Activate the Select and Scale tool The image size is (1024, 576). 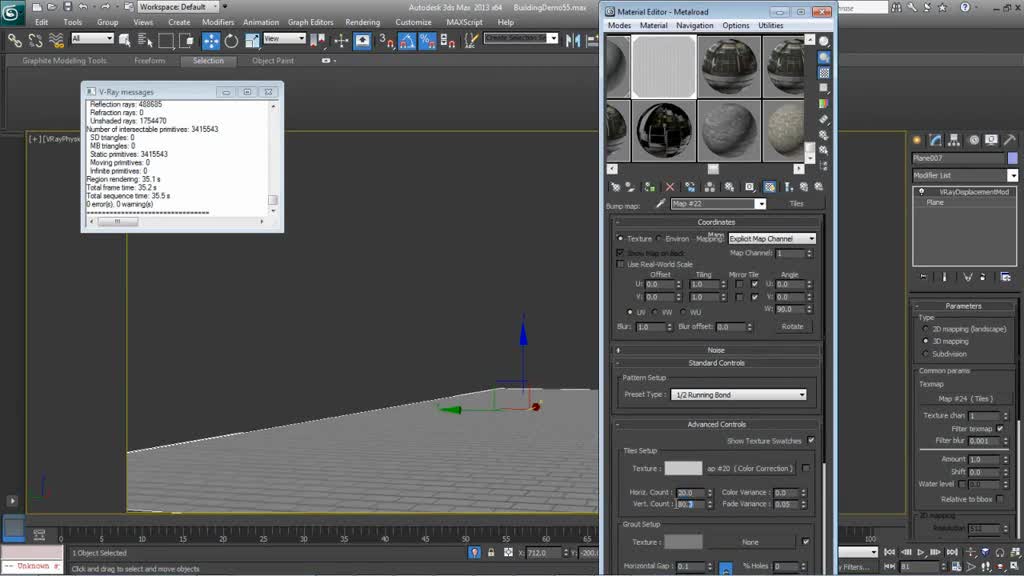pyautogui.click(x=252, y=41)
